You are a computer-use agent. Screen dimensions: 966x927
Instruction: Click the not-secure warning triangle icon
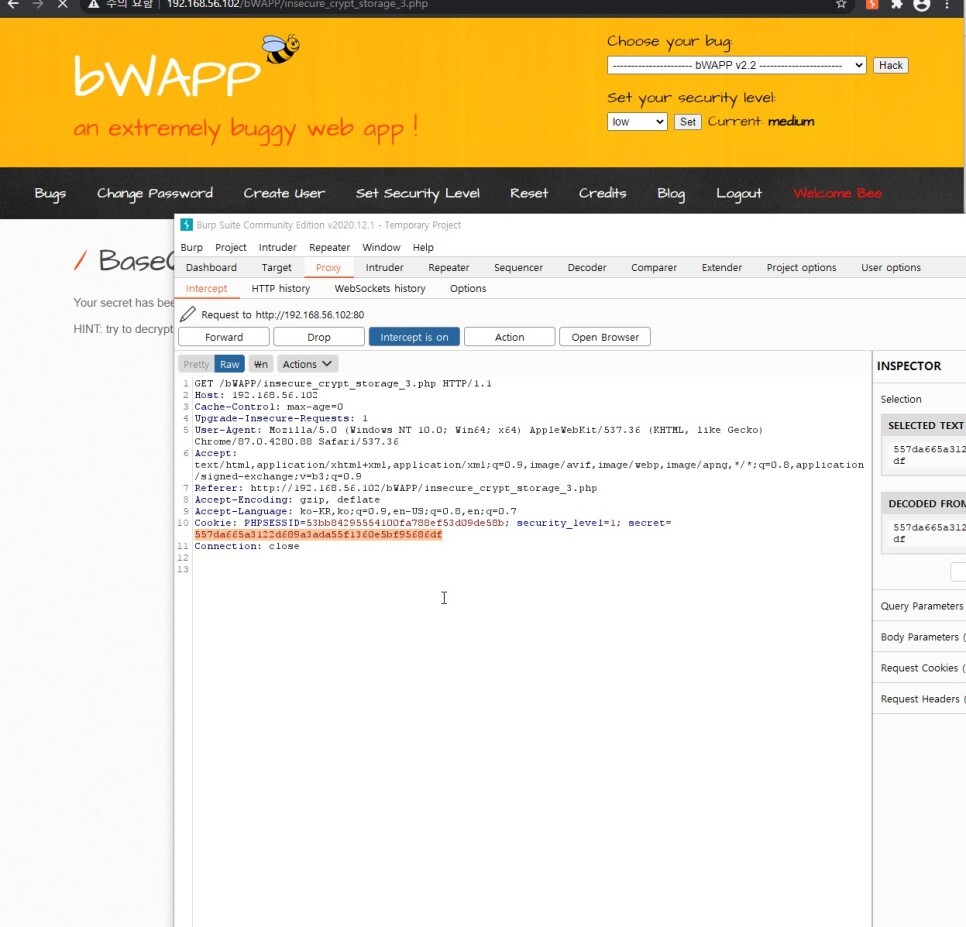click(93, 4)
